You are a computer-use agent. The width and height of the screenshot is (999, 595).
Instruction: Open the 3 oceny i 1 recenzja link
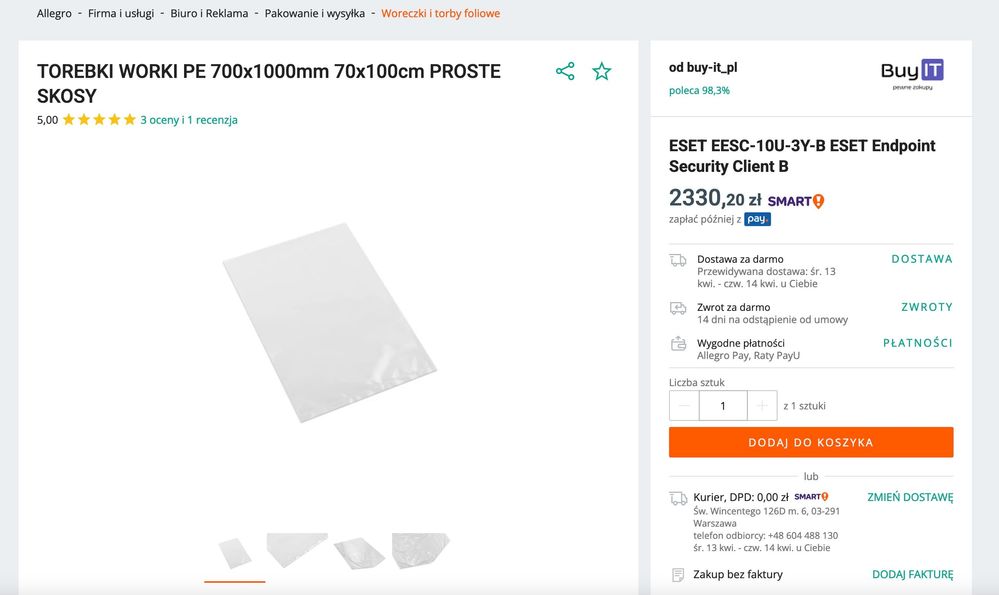(x=189, y=120)
